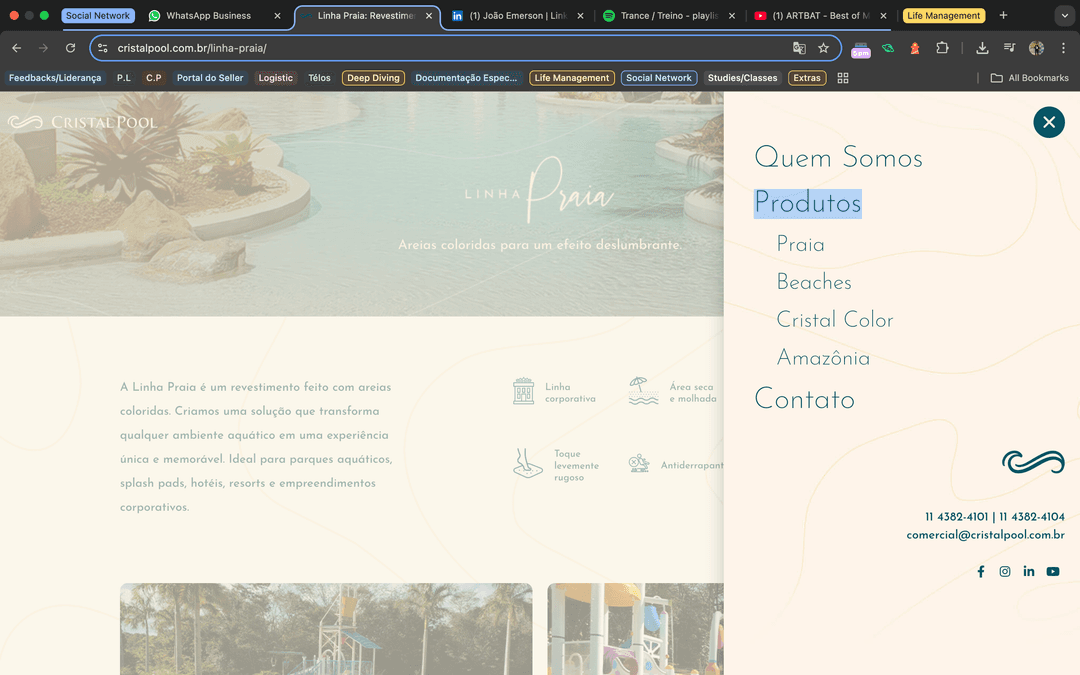Click the Produtos menu entry
The image size is (1080, 675).
pos(807,202)
